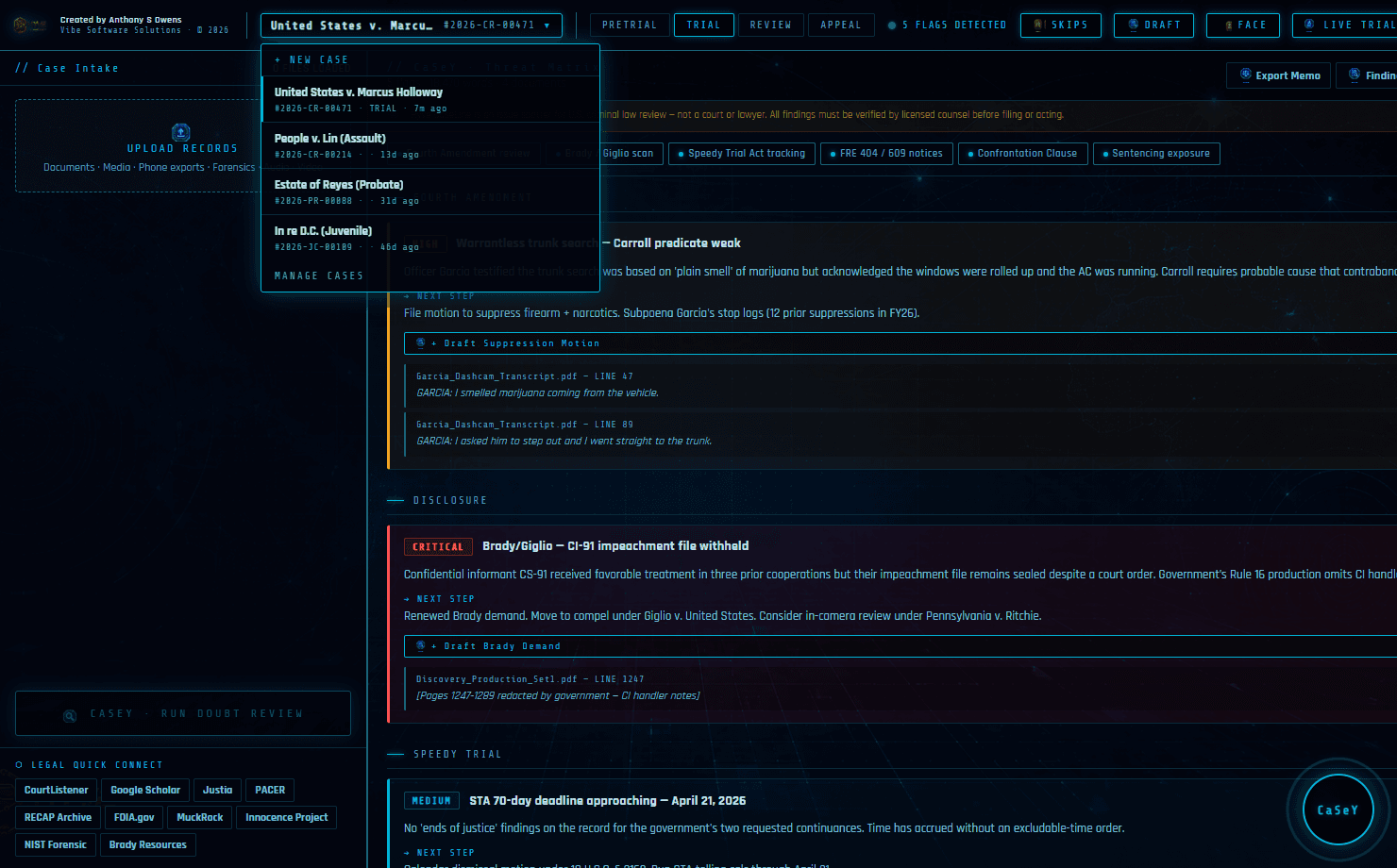This screenshot has height=868, width=1397.
Task: Click the icon beside Draft Suppression Motion
Action: click(421, 343)
